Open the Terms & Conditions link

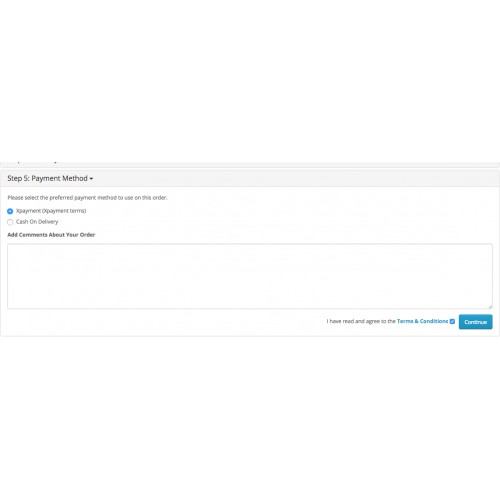click(x=422, y=321)
